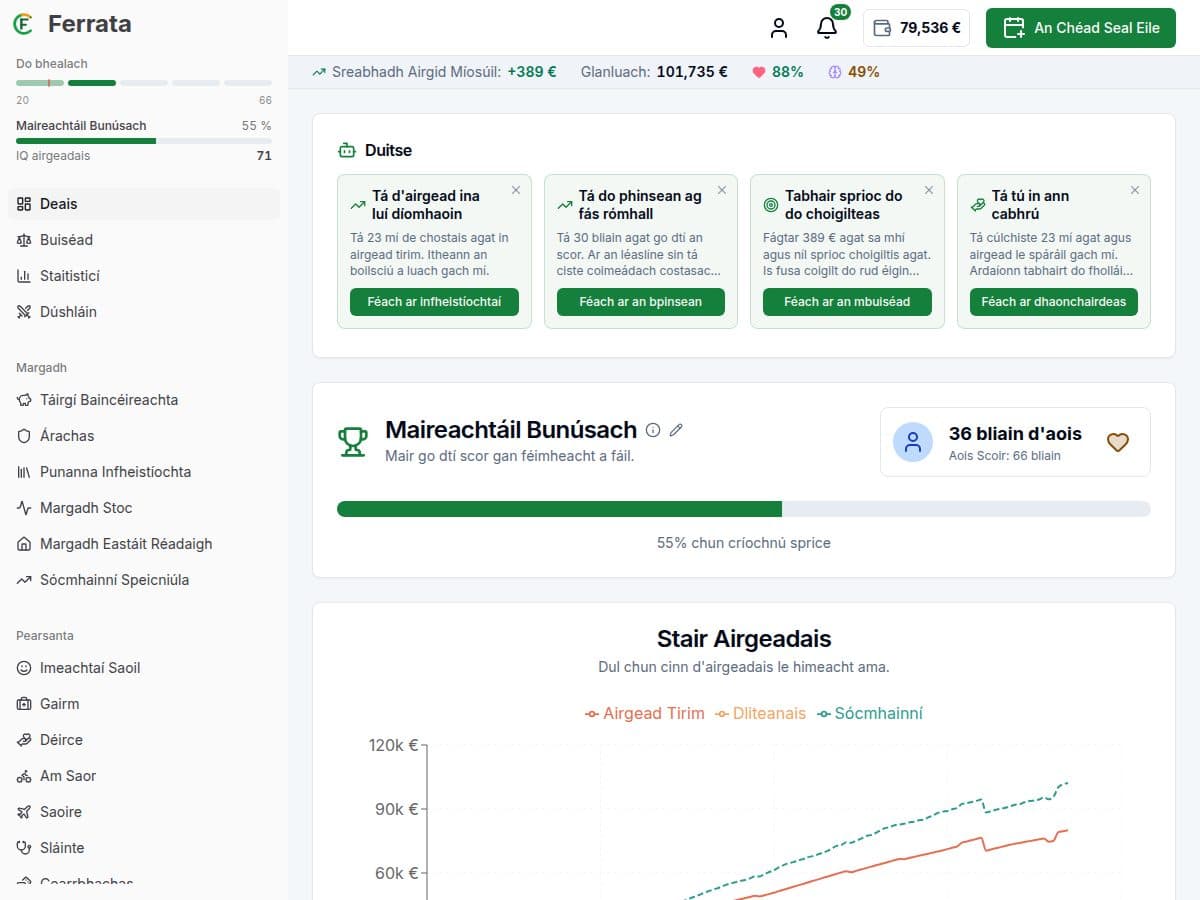
Task: Click the IQ airgeadais value 71
Action: point(264,156)
